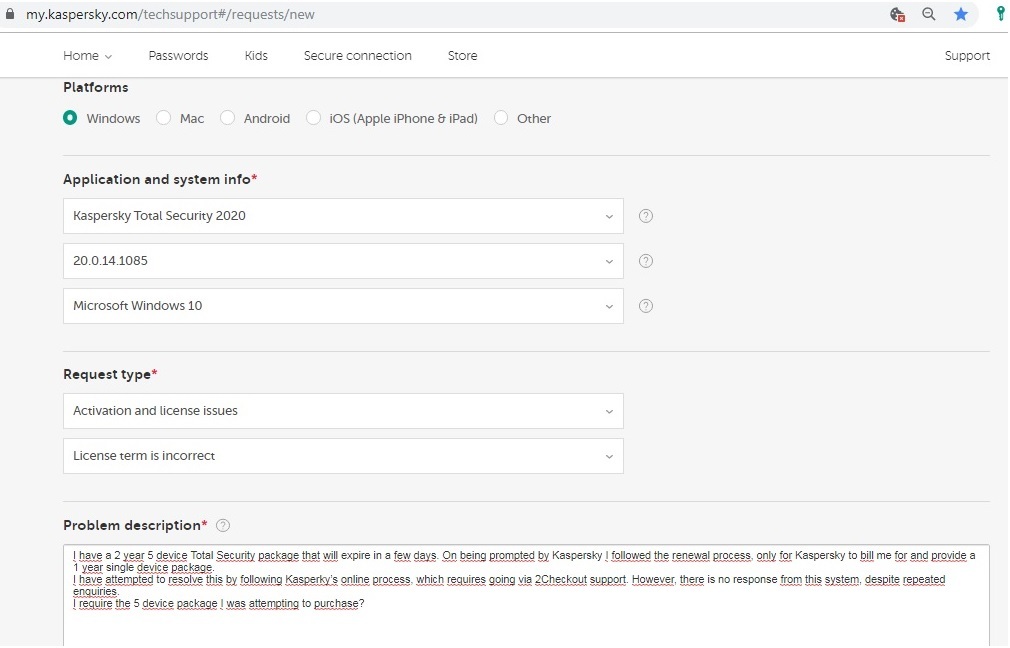Click the cookie blocked icon in address bar
Viewport: 1010px width, 648px height.
(897, 15)
